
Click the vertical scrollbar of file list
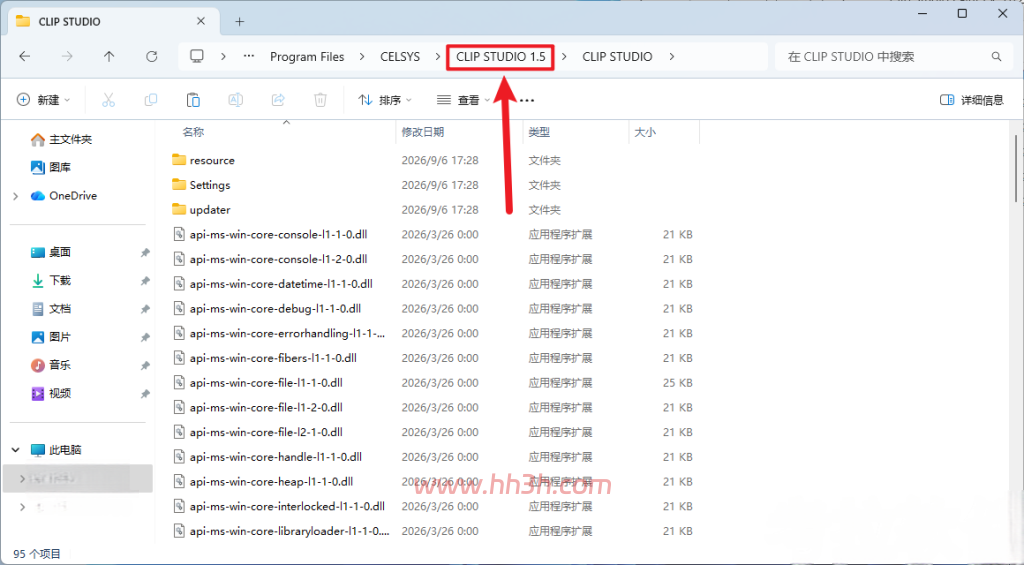tap(1016, 169)
